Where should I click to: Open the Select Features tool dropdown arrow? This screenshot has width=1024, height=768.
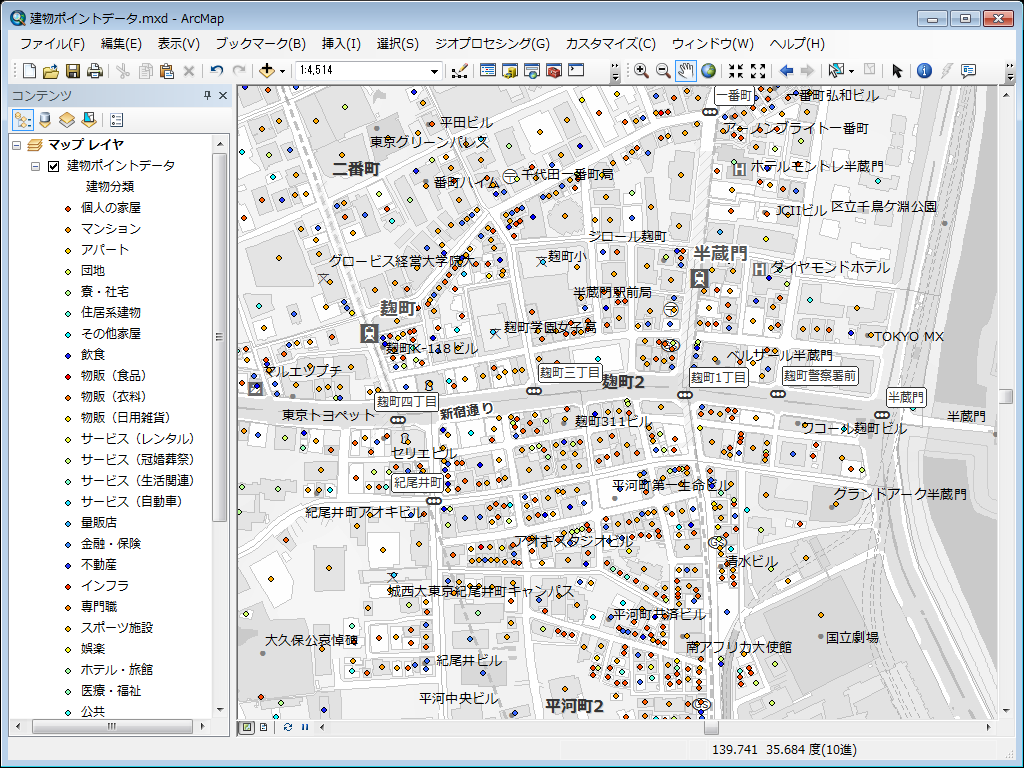pyautogui.click(x=851, y=71)
